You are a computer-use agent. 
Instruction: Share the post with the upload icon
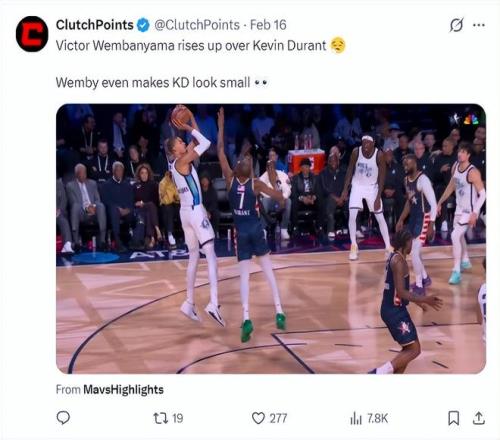(x=479, y=418)
